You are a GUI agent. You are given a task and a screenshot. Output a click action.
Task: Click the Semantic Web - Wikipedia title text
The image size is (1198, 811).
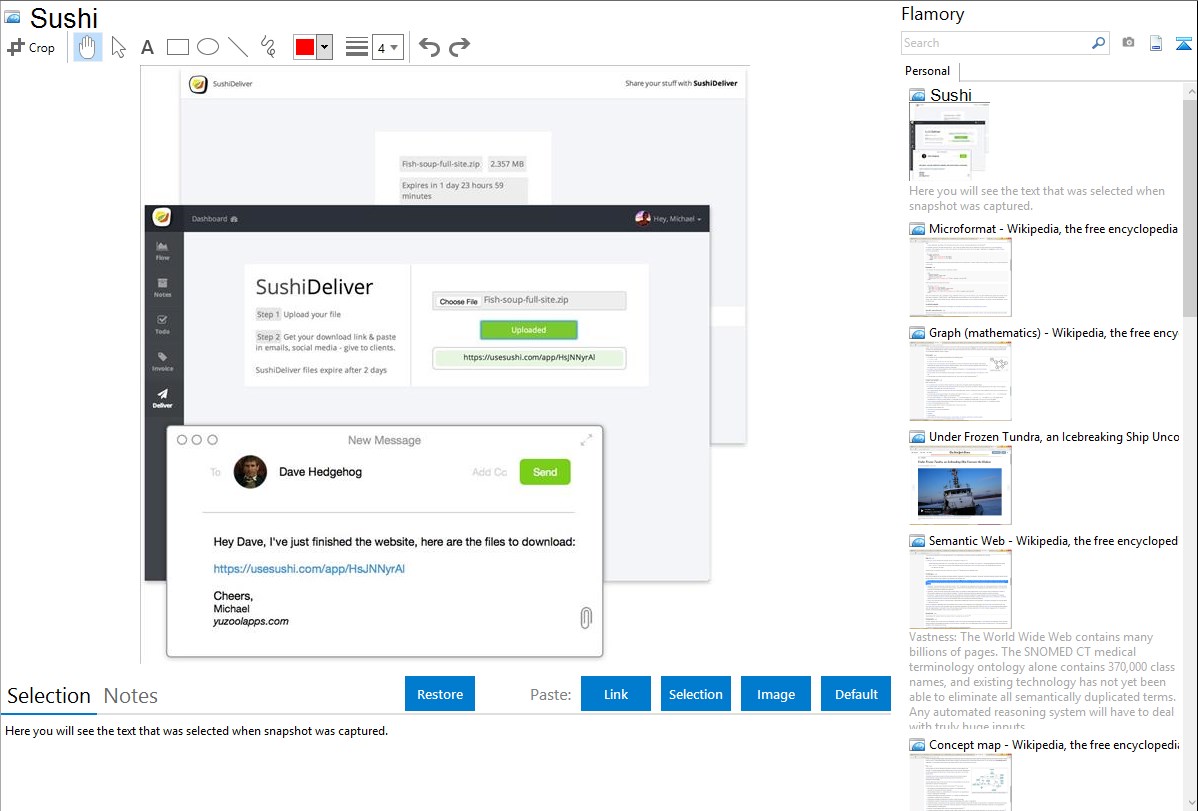click(1053, 540)
